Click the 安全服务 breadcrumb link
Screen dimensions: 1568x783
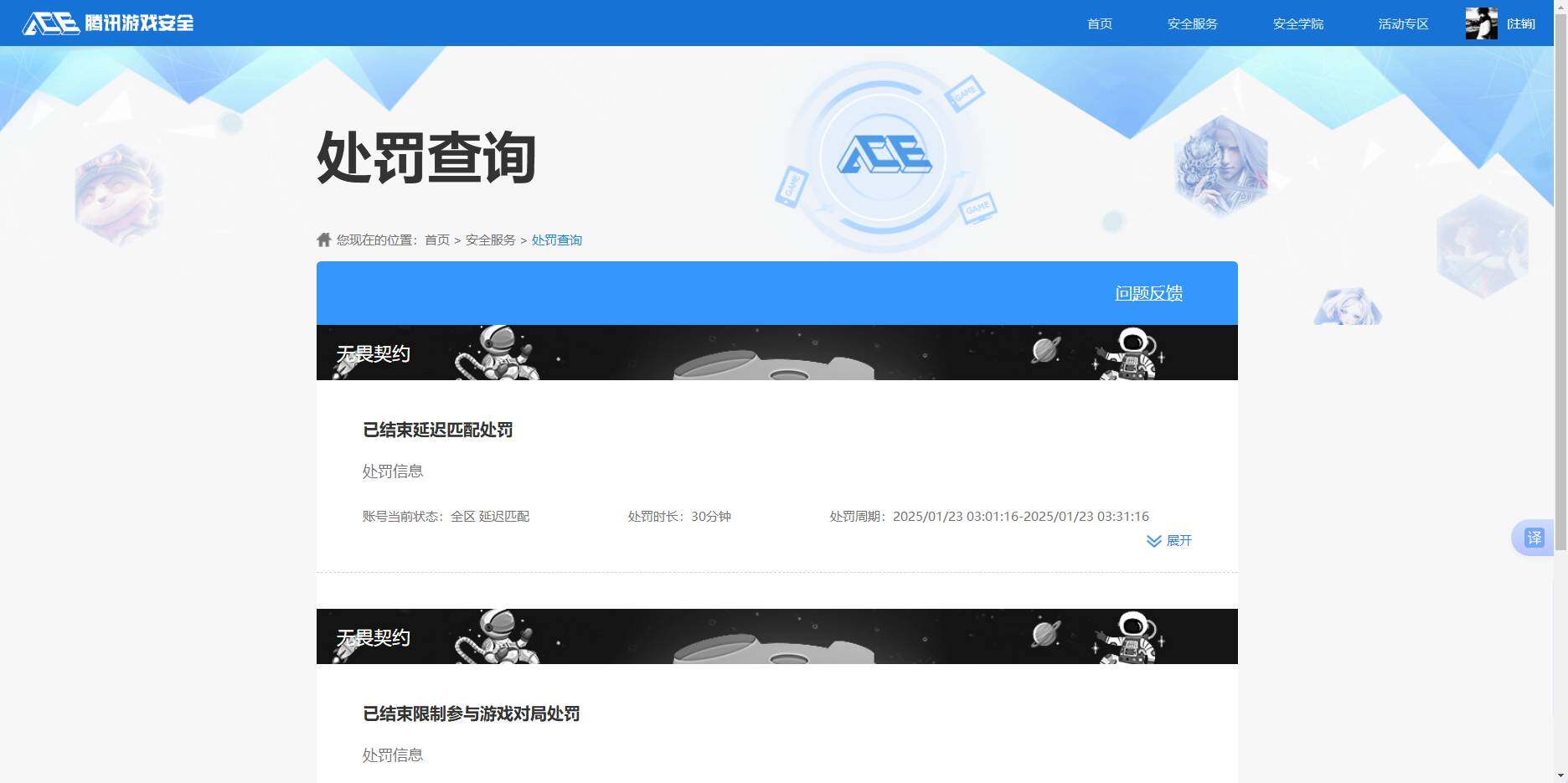click(x=490, y=239)
